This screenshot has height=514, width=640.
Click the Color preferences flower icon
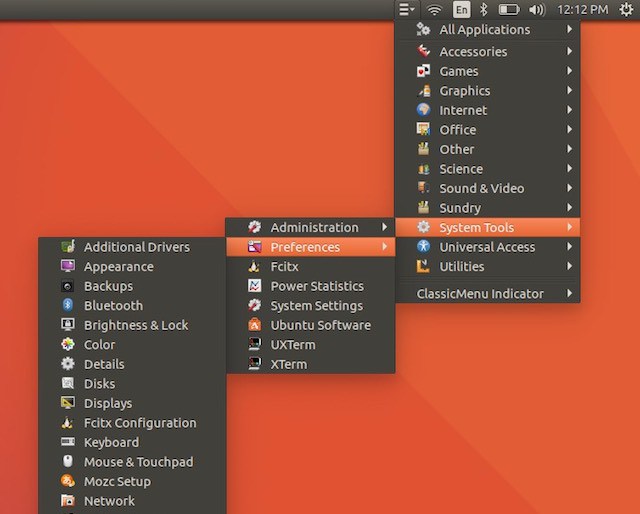pyautogui.click(x=68, y=344)
